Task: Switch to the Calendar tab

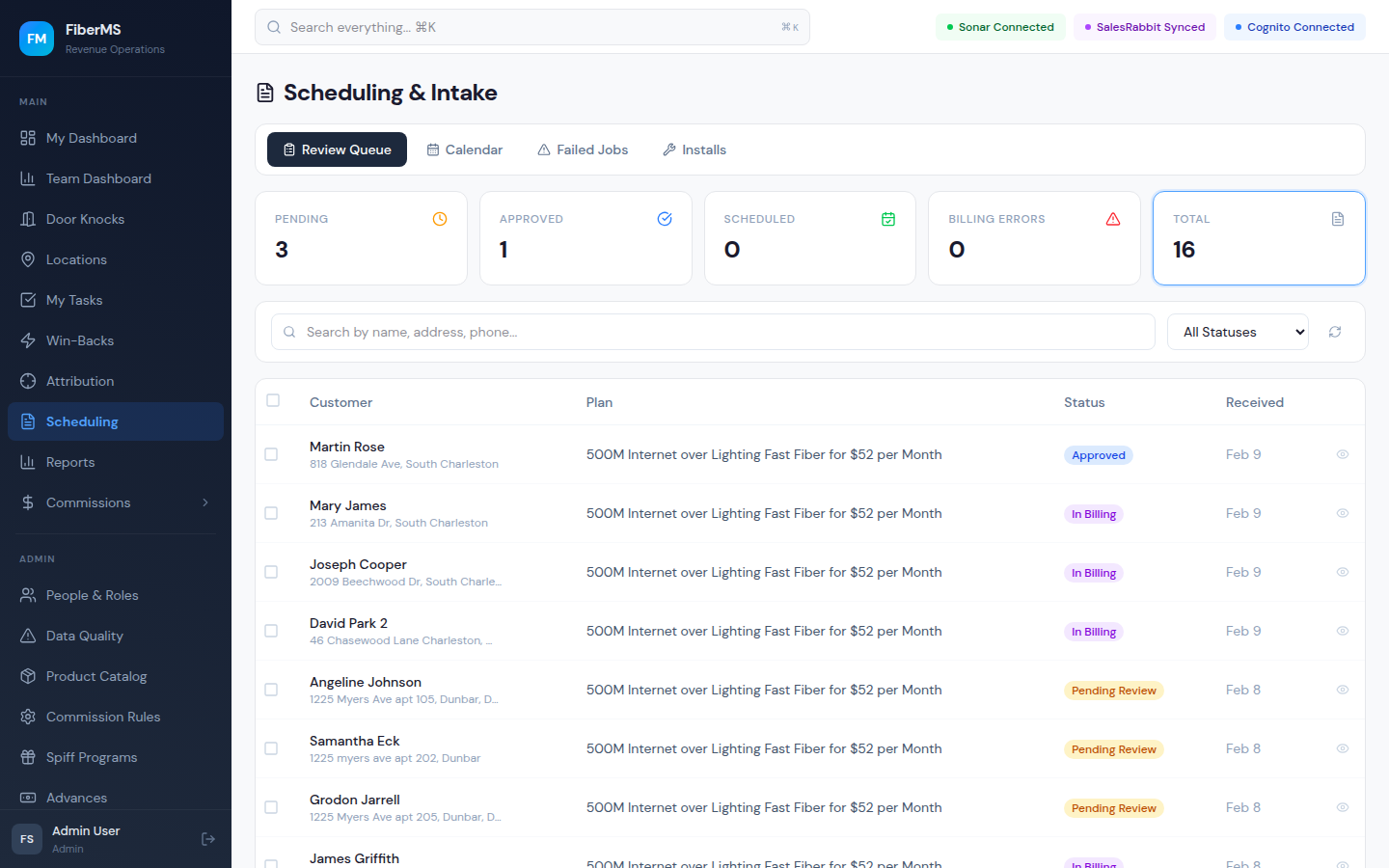Action: click(x=465, y=149)
